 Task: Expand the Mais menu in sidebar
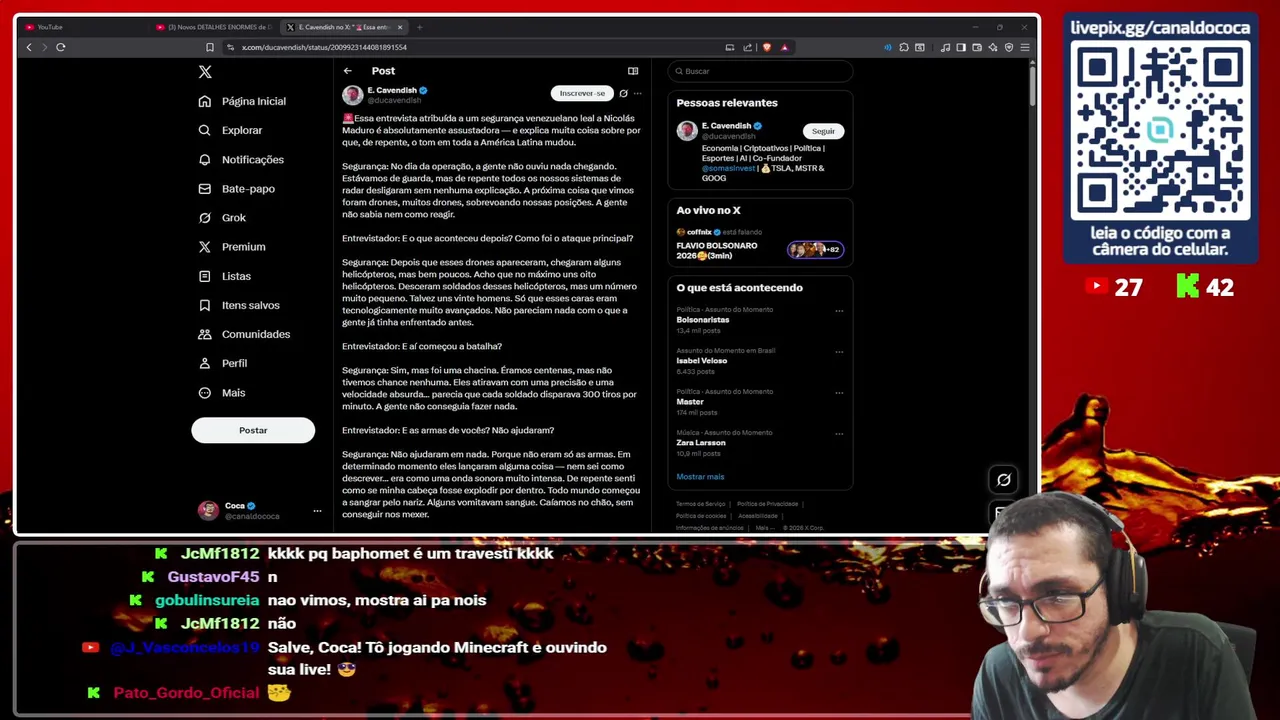pyautogui.click(x=222, y=392)
